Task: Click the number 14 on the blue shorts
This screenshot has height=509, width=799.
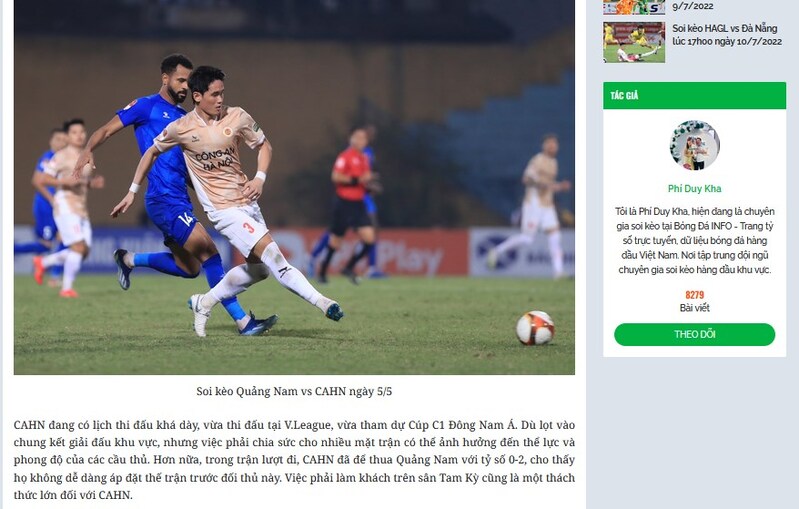Action: (x=186, y=219)
